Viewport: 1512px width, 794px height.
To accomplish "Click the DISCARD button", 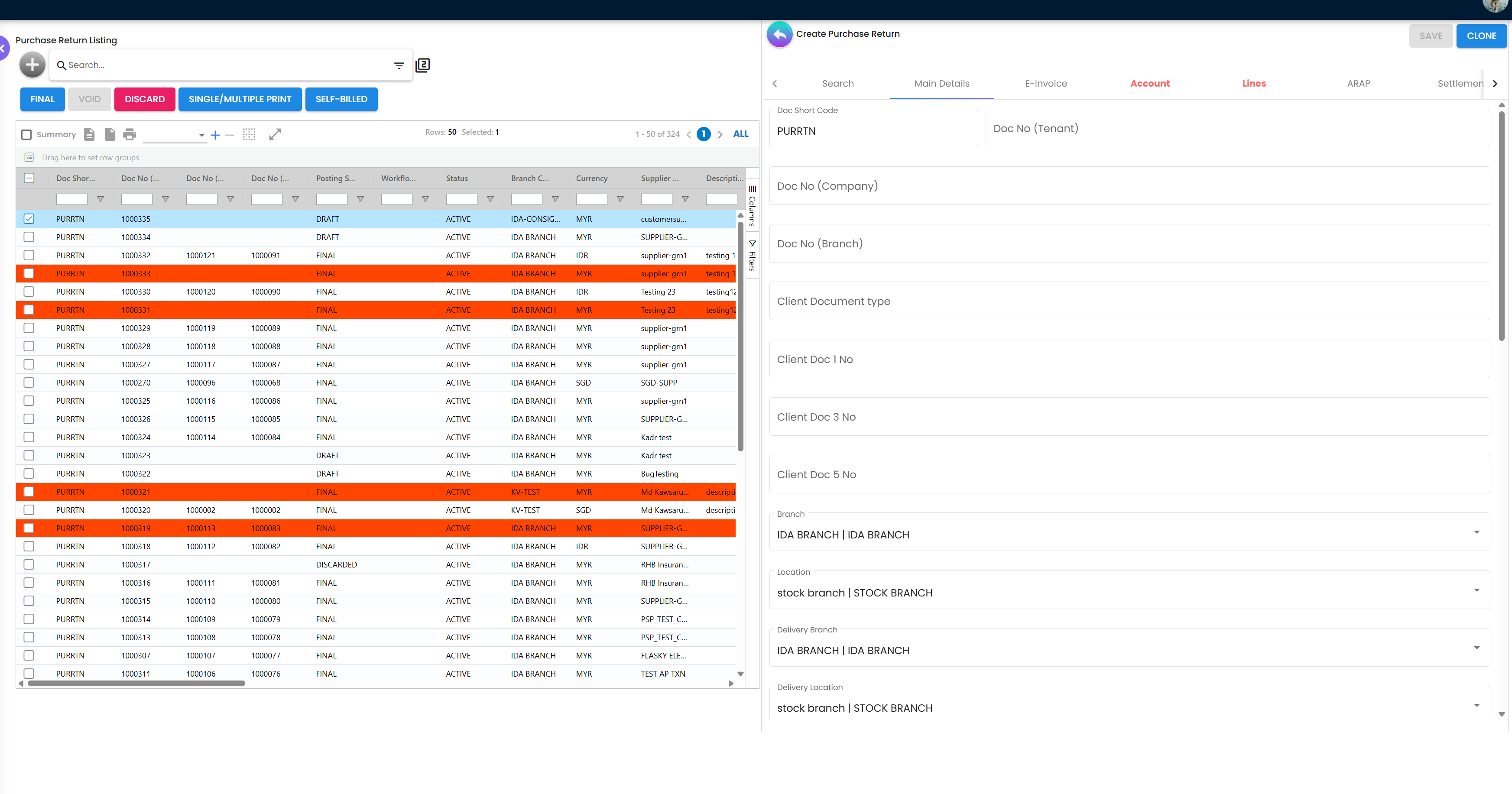I will (144, 99).
